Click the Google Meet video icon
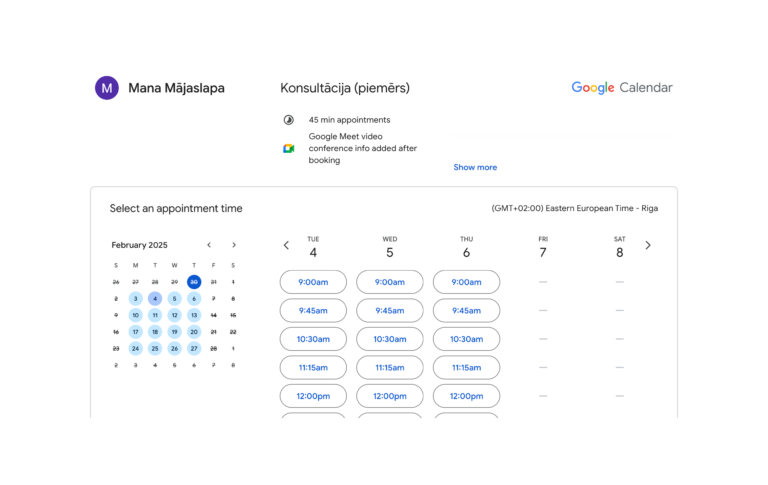Image resolution: width=768 pixels, height=485 pixels. (288, 148)
